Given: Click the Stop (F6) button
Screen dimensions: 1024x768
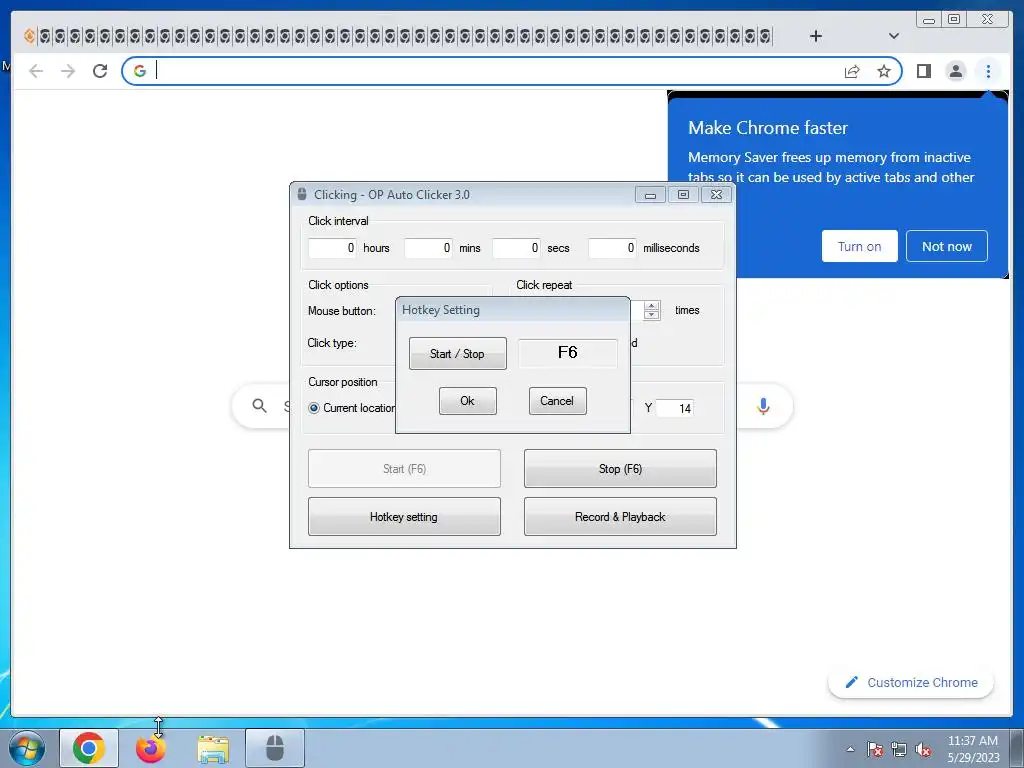Looking at the screenshot, I should coord(620,468).
